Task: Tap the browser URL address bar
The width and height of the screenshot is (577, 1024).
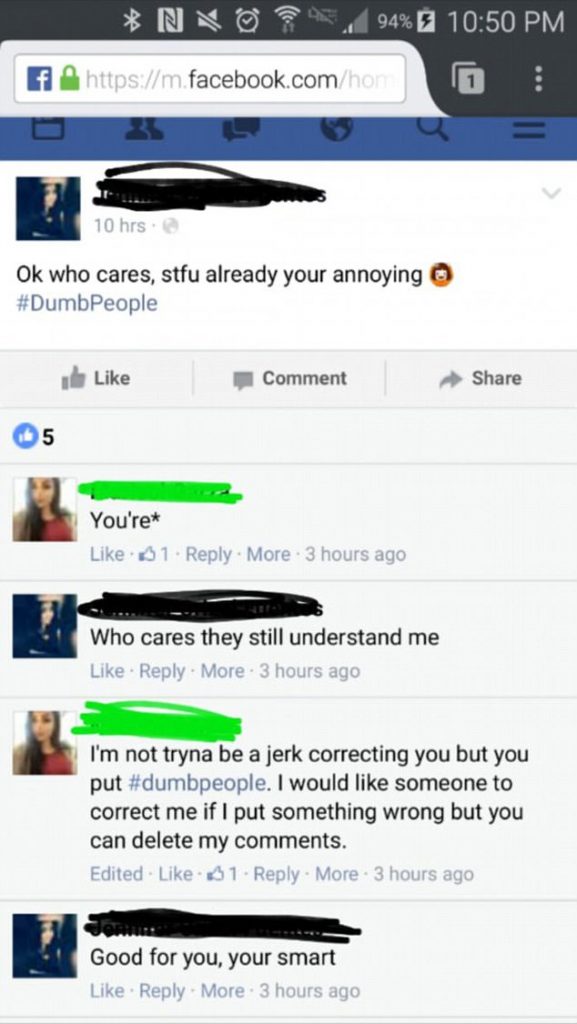Action: [210, 78]
